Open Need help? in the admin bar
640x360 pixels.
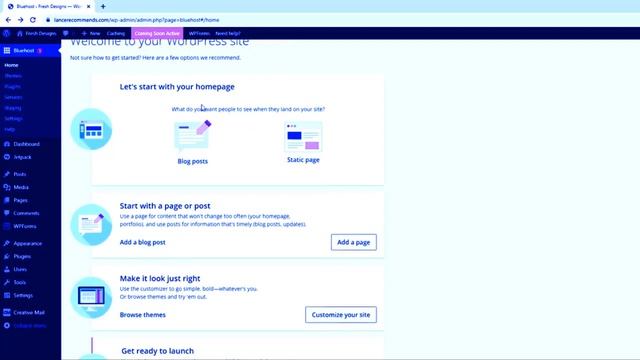click(x=228, y=33)
